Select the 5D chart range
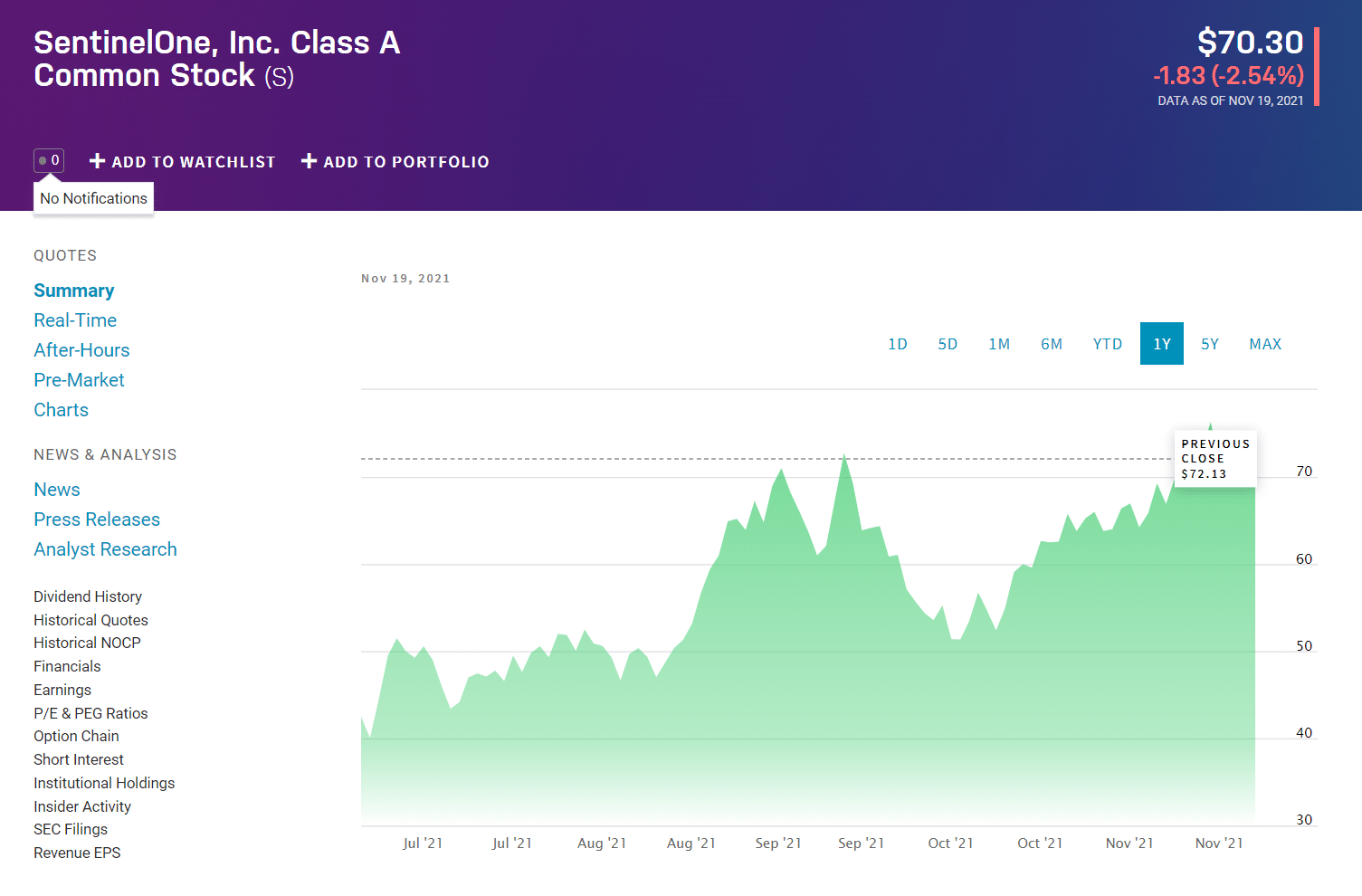 coord(948,344)
